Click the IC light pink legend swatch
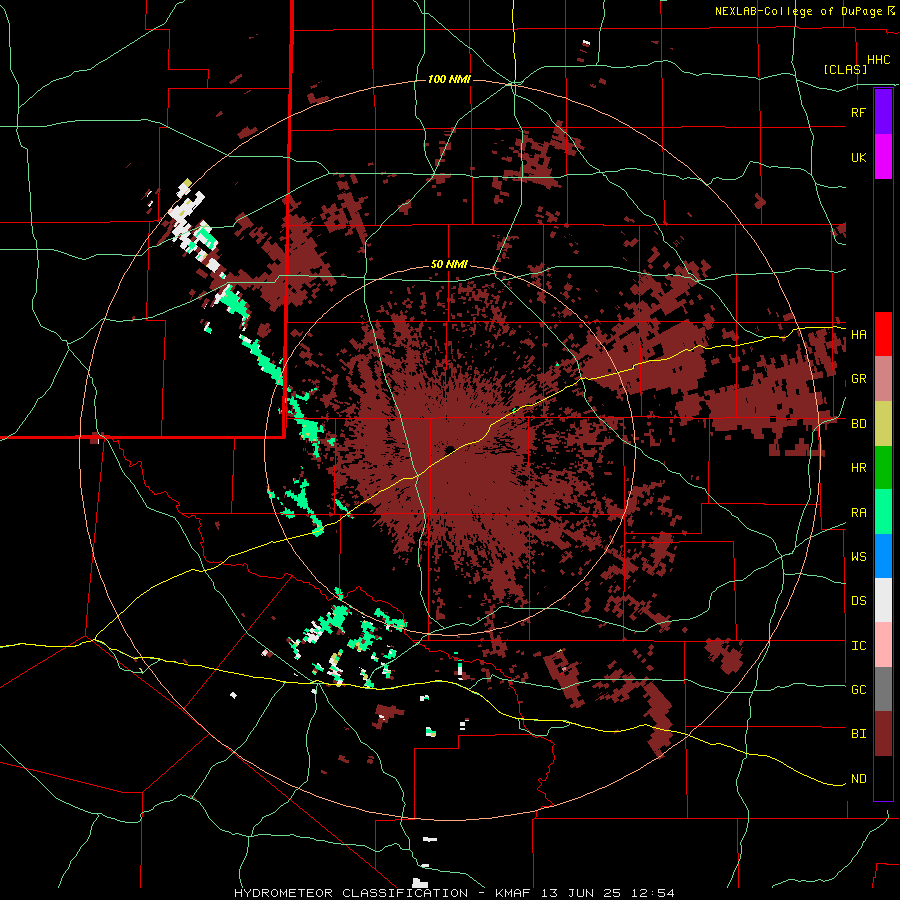 tap(883, 645)
